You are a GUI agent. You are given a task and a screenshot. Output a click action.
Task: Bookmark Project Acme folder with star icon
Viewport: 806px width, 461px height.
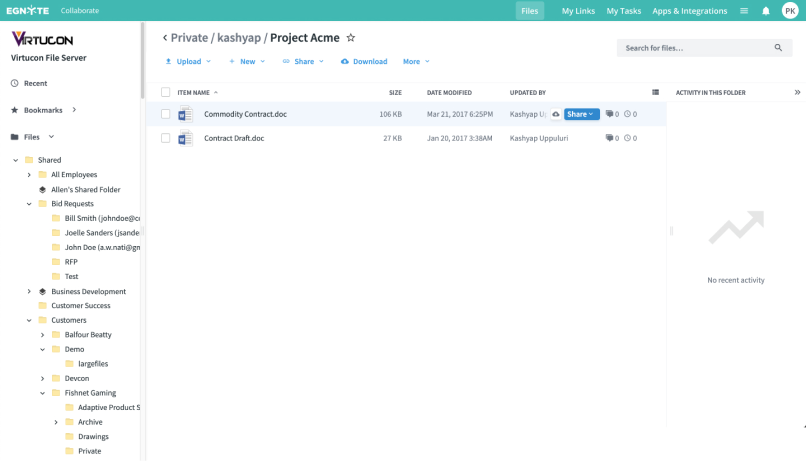[x=350, y=38]
